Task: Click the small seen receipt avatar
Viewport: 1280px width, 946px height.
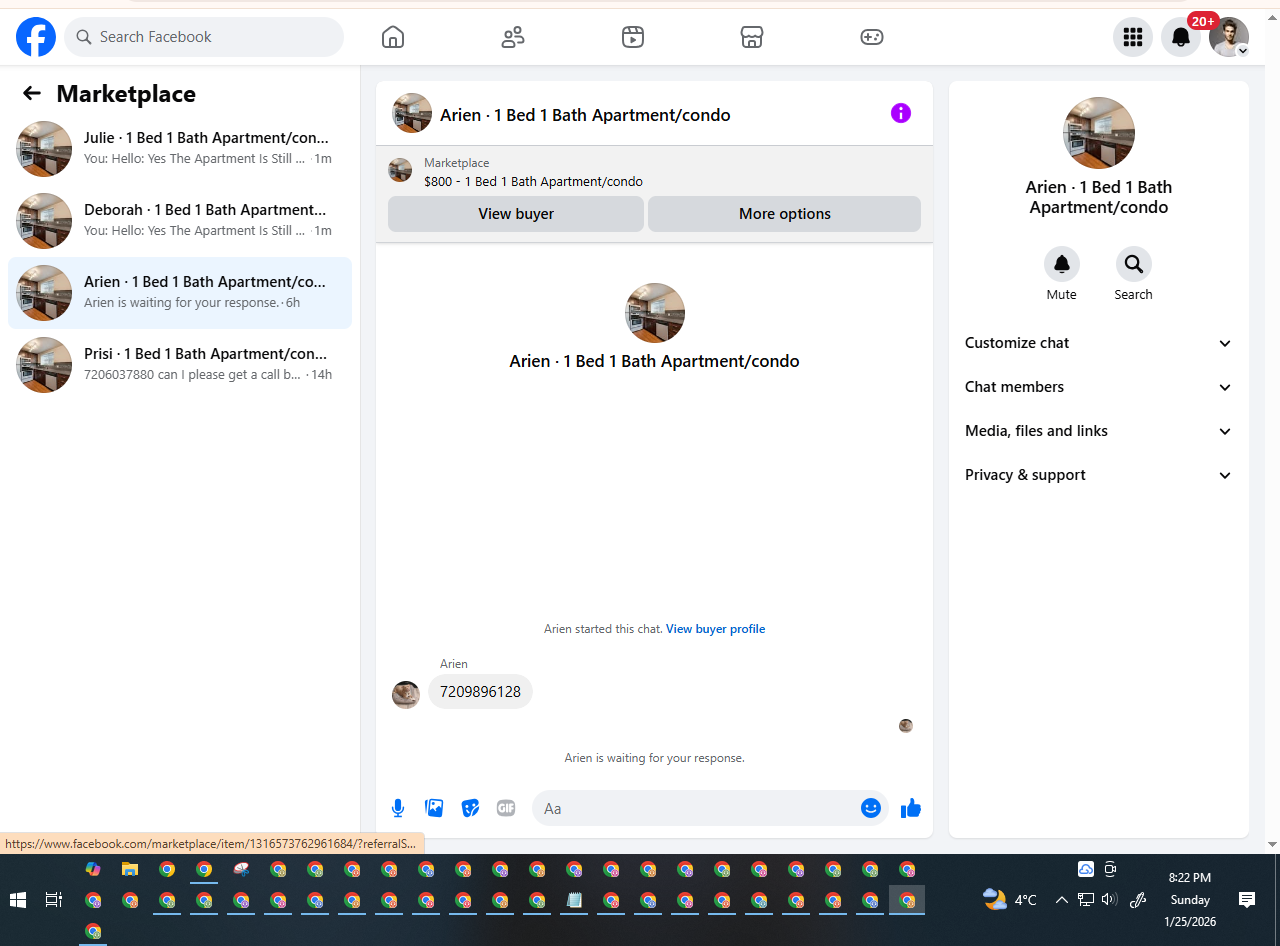Action: tap(906, 726)
